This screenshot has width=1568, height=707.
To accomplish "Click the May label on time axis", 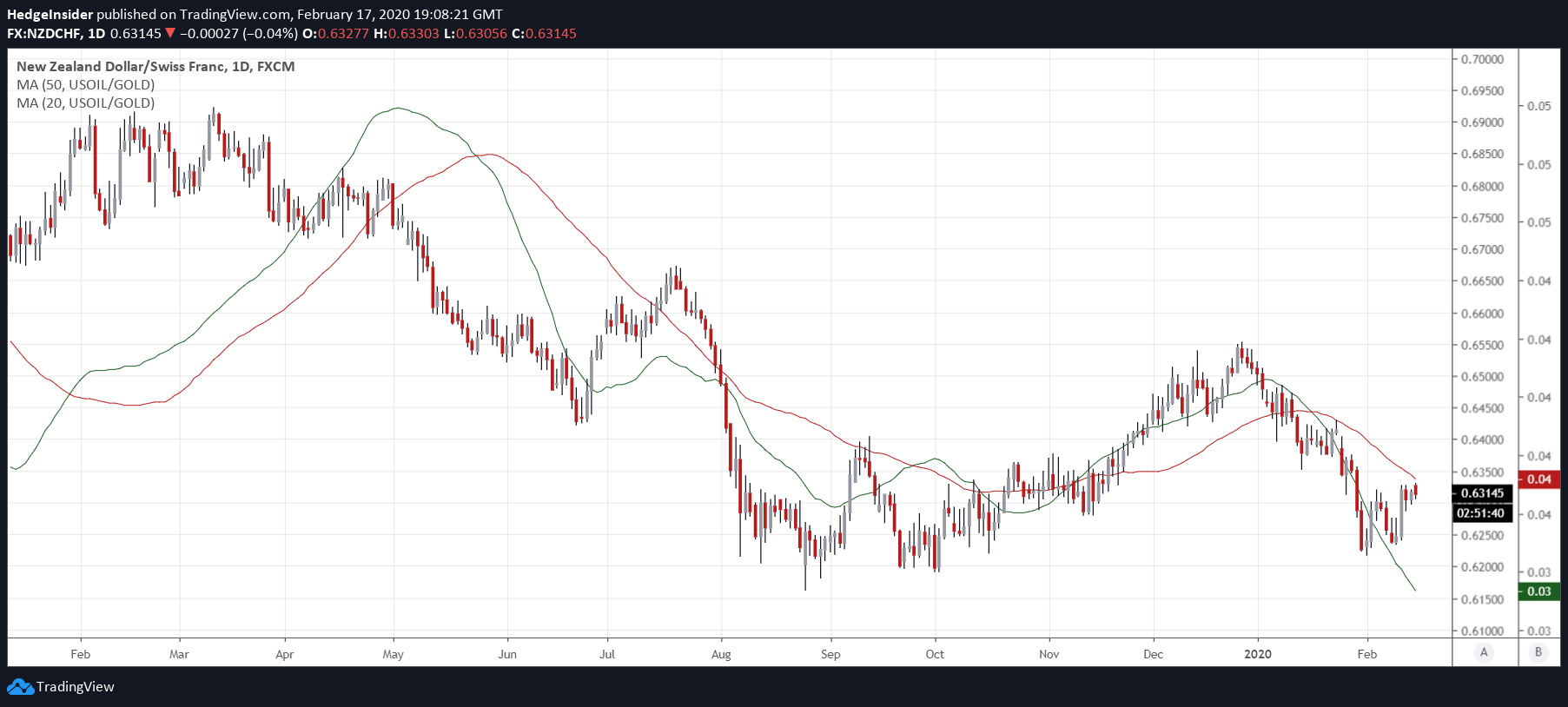I will [x=394, y=654].
